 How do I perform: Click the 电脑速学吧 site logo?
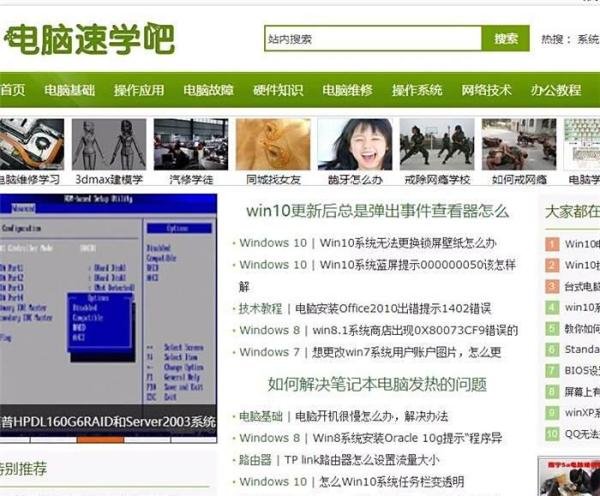(x=89, y=39)
